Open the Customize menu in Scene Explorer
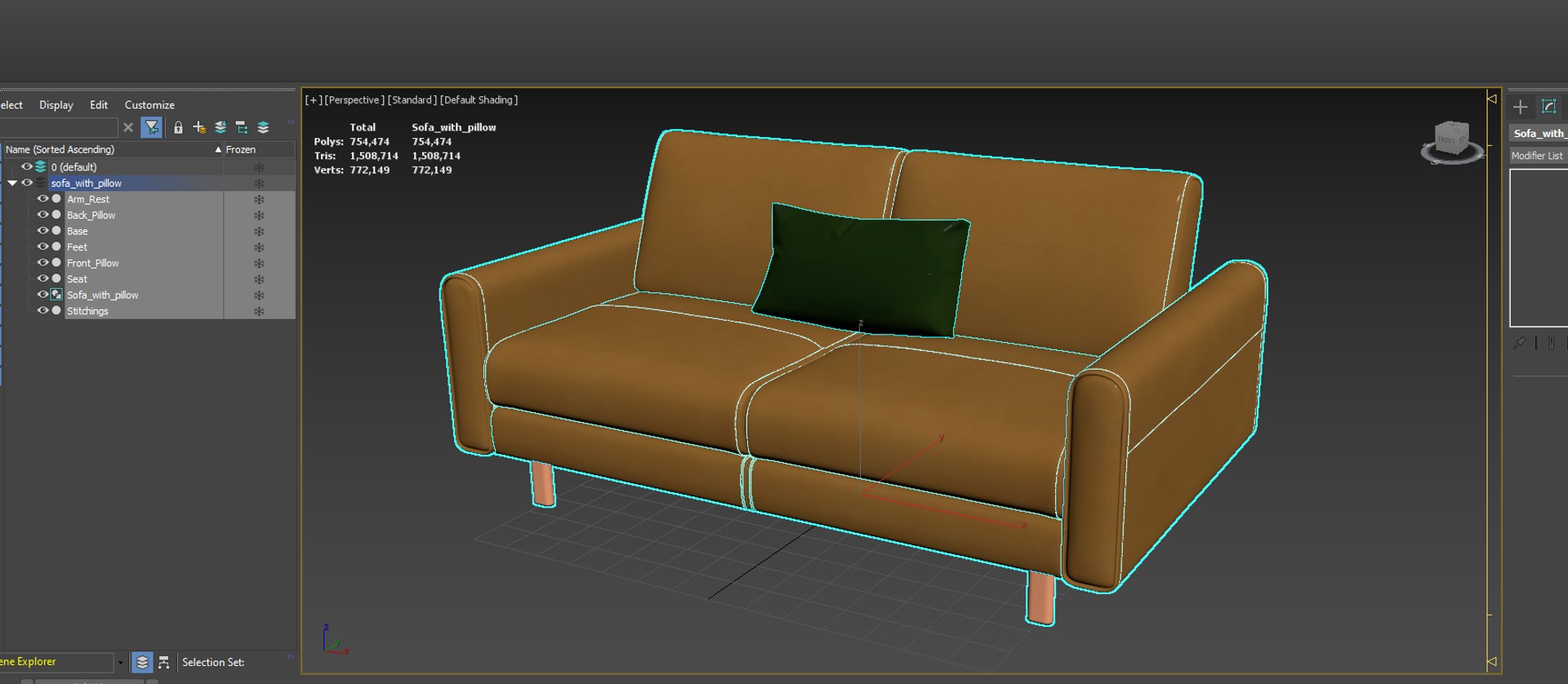1568x684 pixels. tap(149, 104)
